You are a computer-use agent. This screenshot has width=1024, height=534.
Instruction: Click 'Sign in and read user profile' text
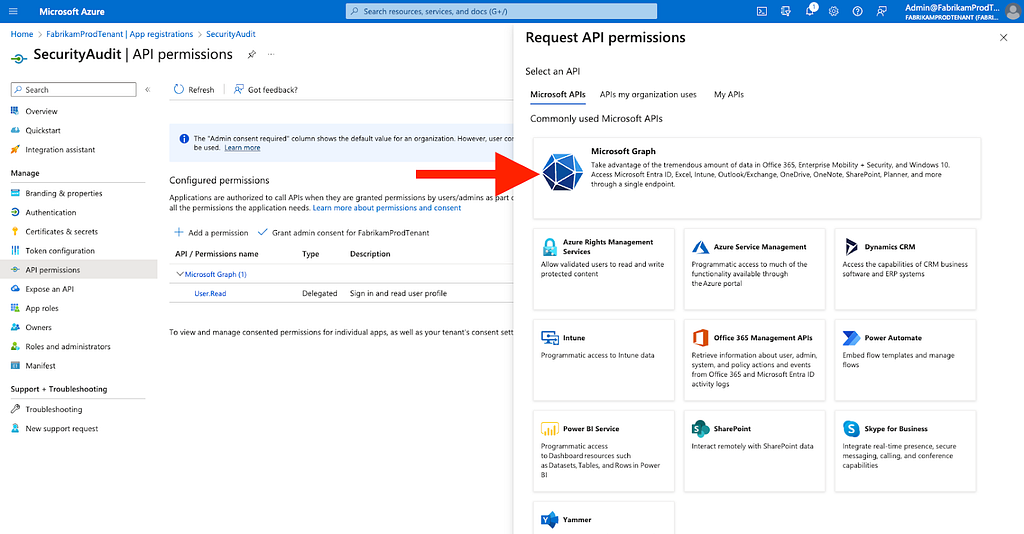tap(398, 294)
